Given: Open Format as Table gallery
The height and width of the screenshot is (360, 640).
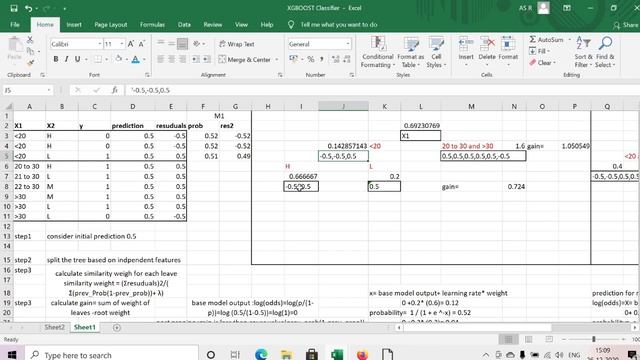Looking at the screenshot, I should click(411, 52).
